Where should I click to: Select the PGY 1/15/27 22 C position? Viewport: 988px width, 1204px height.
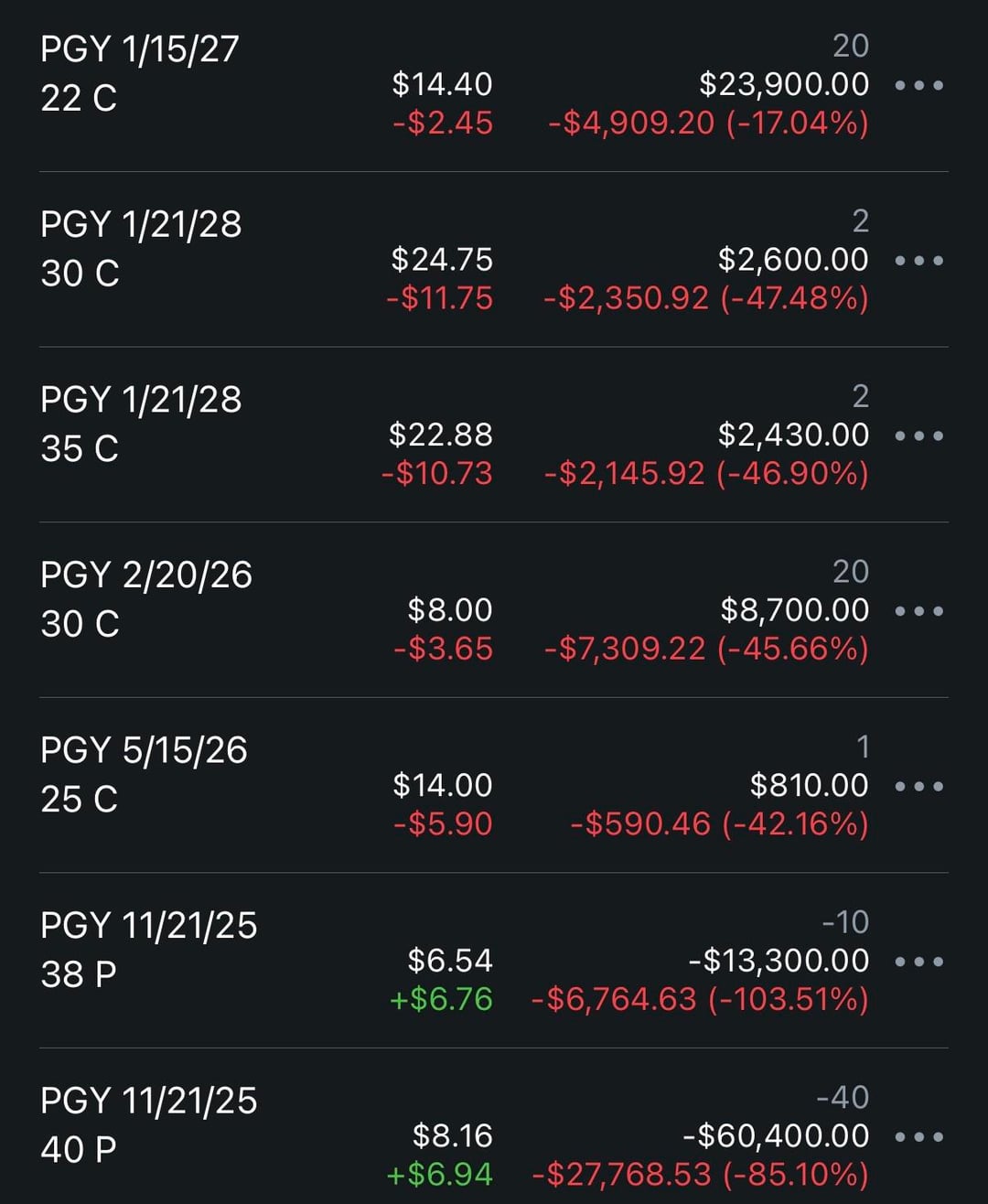coord(139,73)
